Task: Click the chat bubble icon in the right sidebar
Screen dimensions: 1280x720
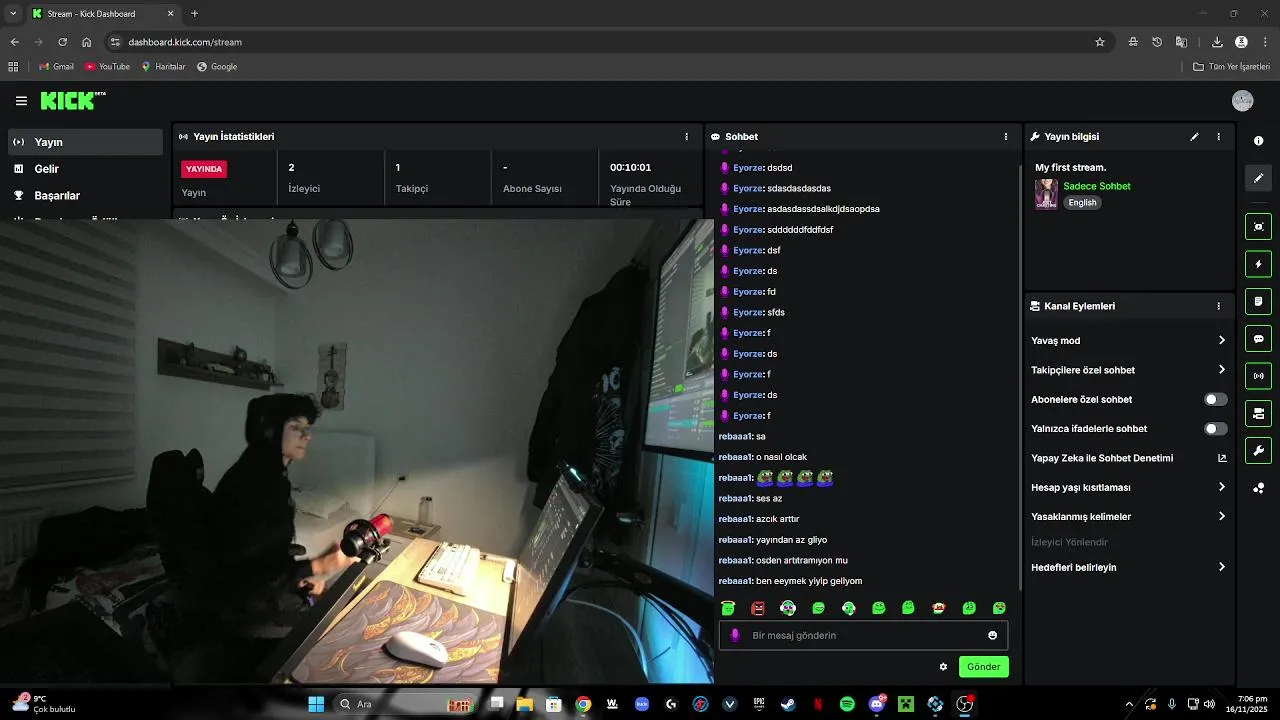Action: [x=1258, y=338]
